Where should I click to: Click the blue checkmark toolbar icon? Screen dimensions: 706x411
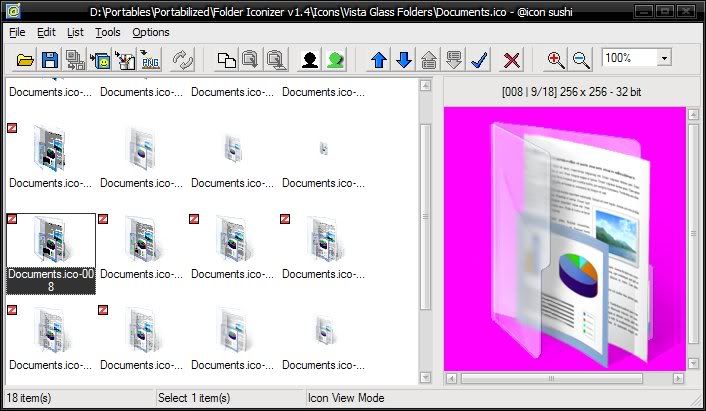point(478,60)
